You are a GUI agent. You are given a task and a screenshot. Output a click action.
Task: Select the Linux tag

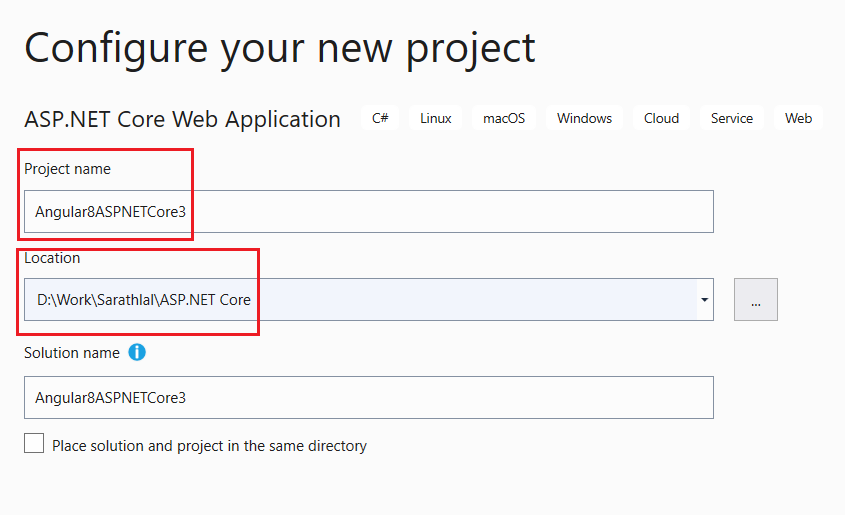click(435, 118)
